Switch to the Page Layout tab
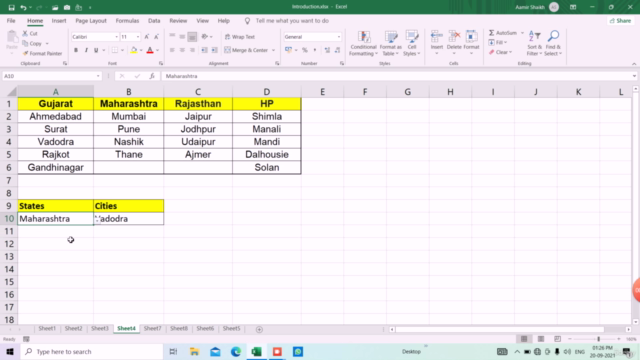Viewport: 640px width, 360px height. pos(91,21)
